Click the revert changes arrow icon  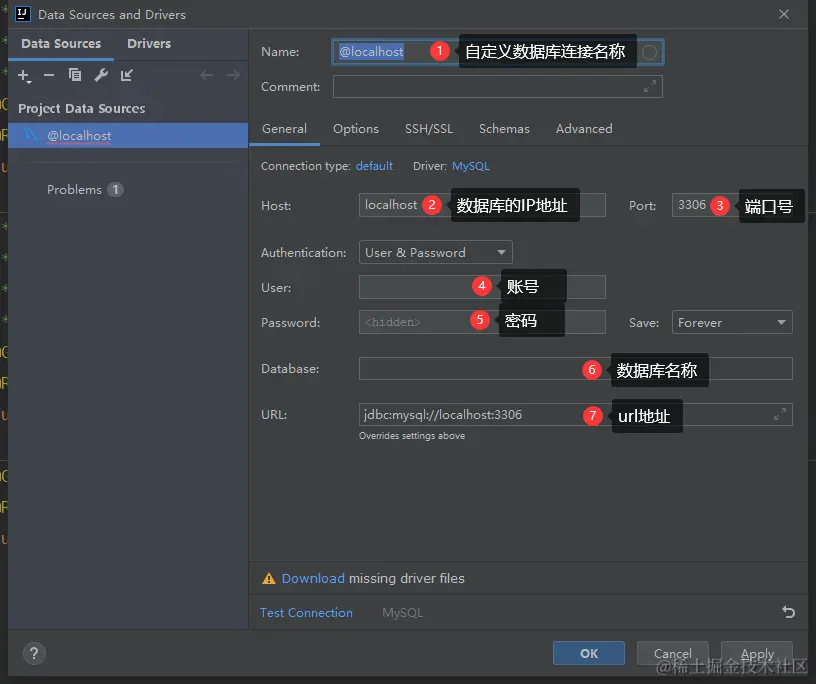click(788, 612)
